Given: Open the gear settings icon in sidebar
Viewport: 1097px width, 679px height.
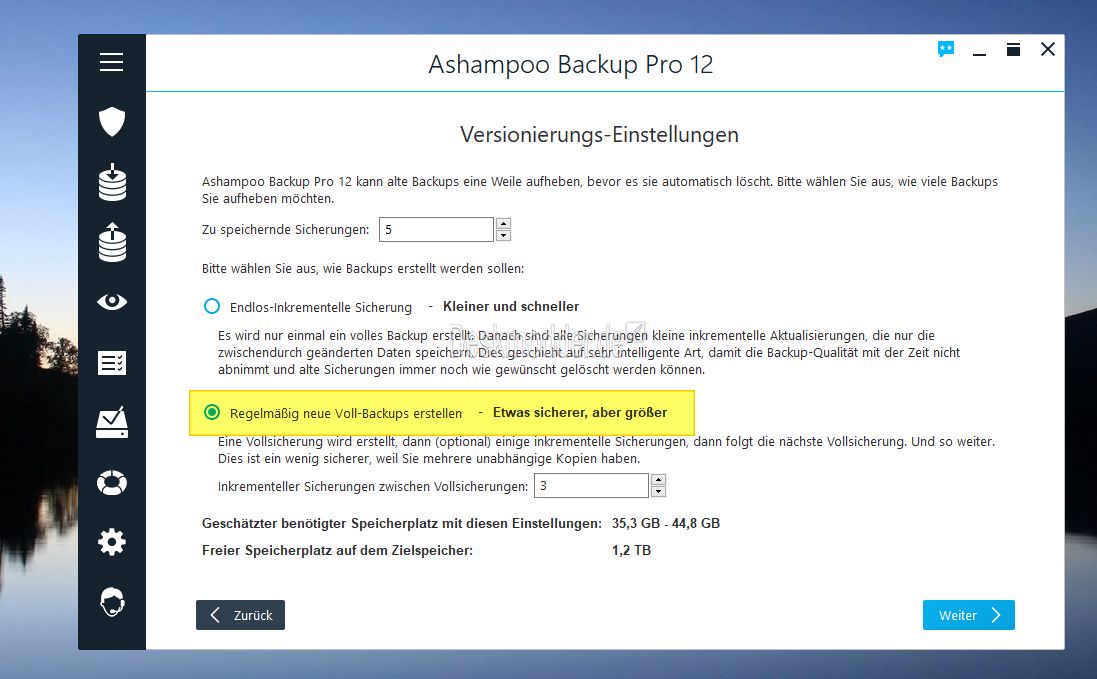Looking at the screenshot, I should pyautogui.click(x=112, y=542).
